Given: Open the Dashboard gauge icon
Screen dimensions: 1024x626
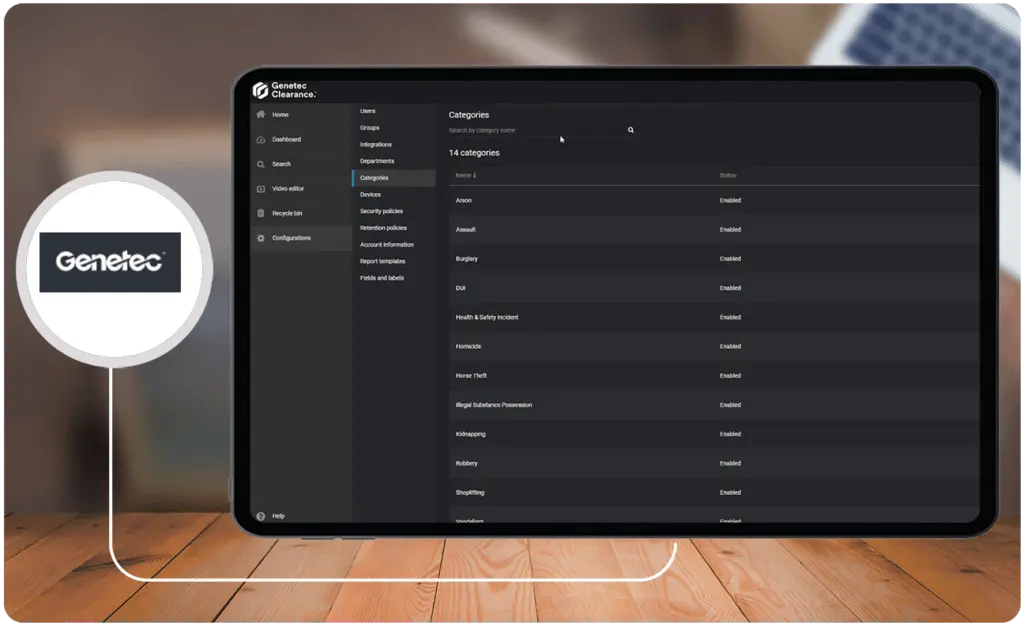Looking at the screenshot, I should pyautogui.click(x=261, y=140).
